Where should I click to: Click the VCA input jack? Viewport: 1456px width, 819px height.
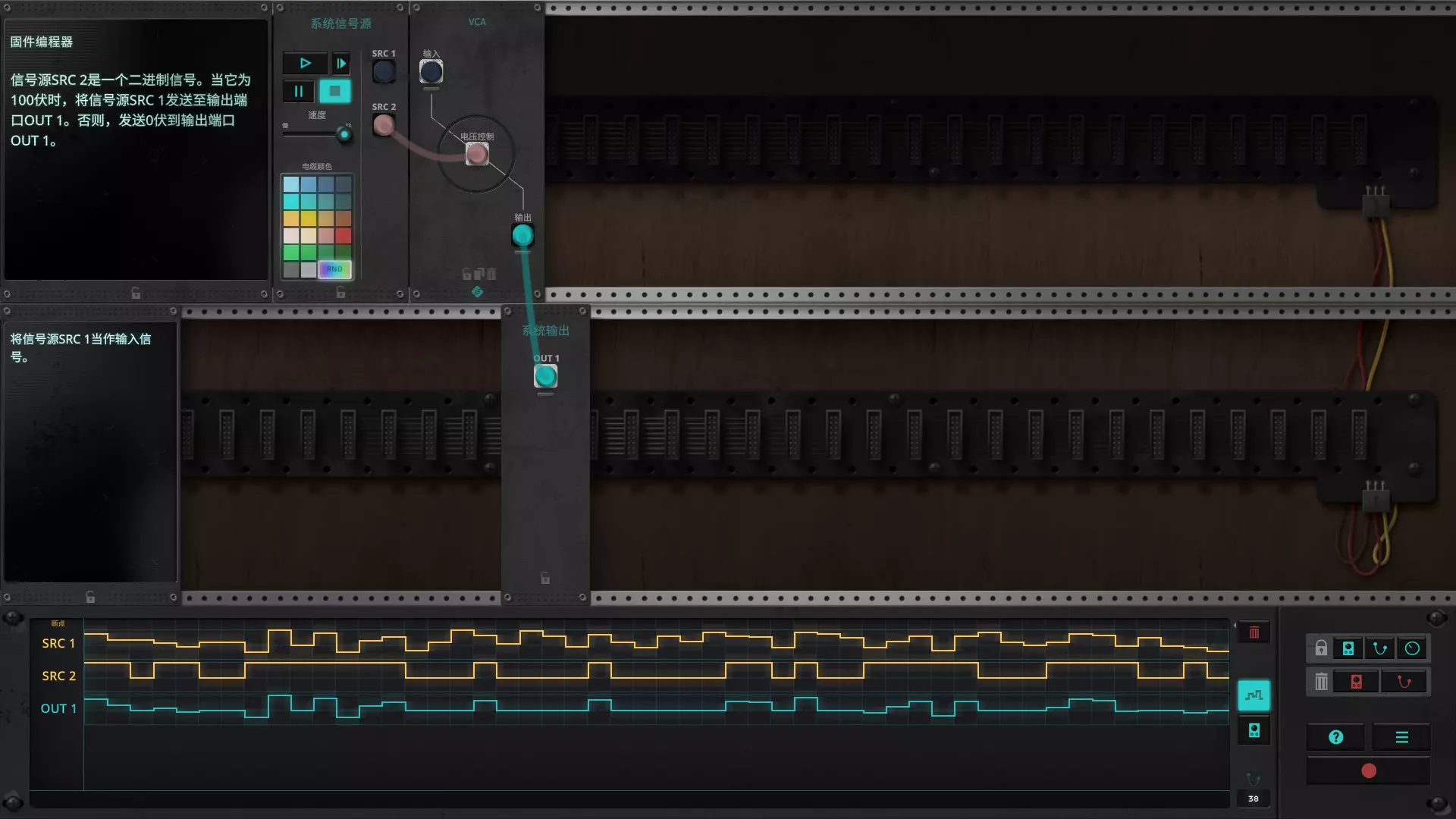tap(431, 72)
